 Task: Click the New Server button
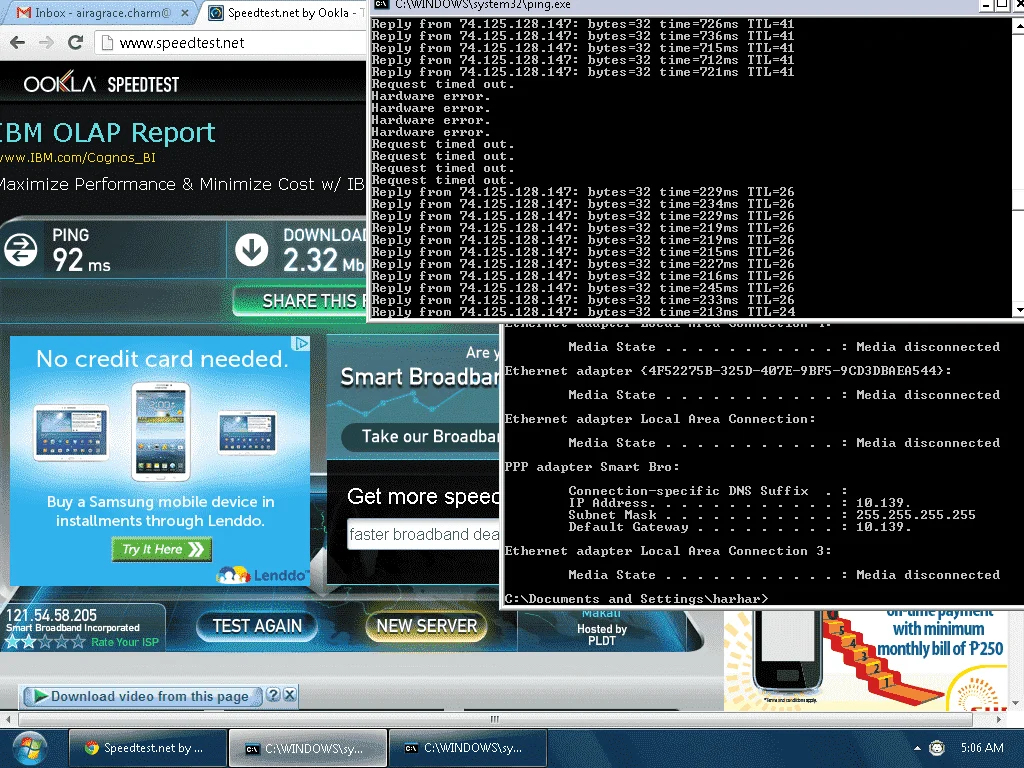pyautogui.click(x=426, y=626)
